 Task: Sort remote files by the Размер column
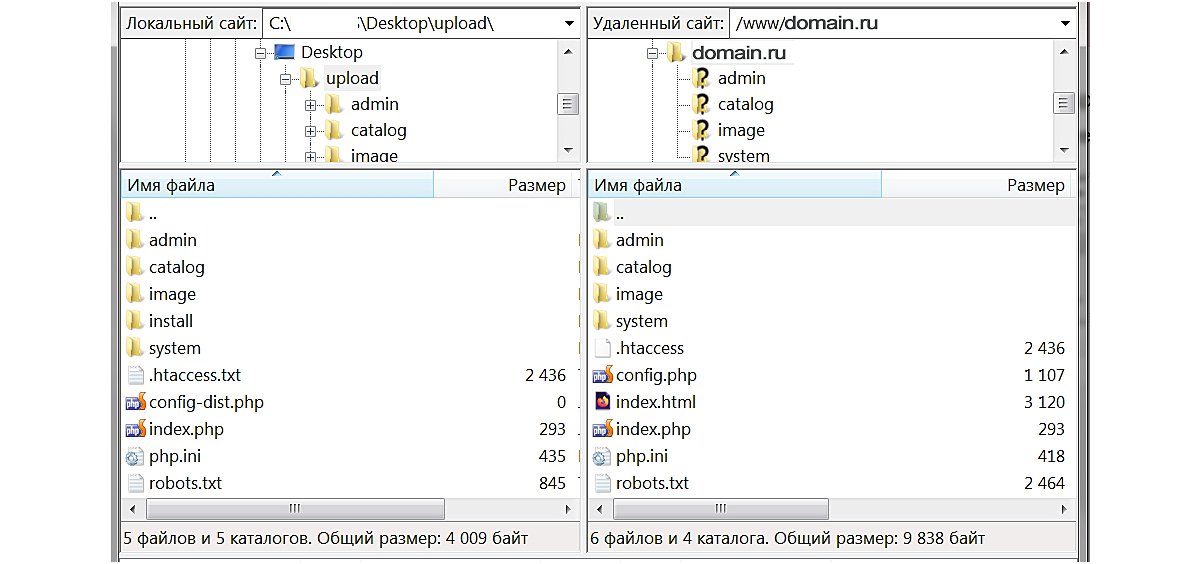coord(1034,185)
